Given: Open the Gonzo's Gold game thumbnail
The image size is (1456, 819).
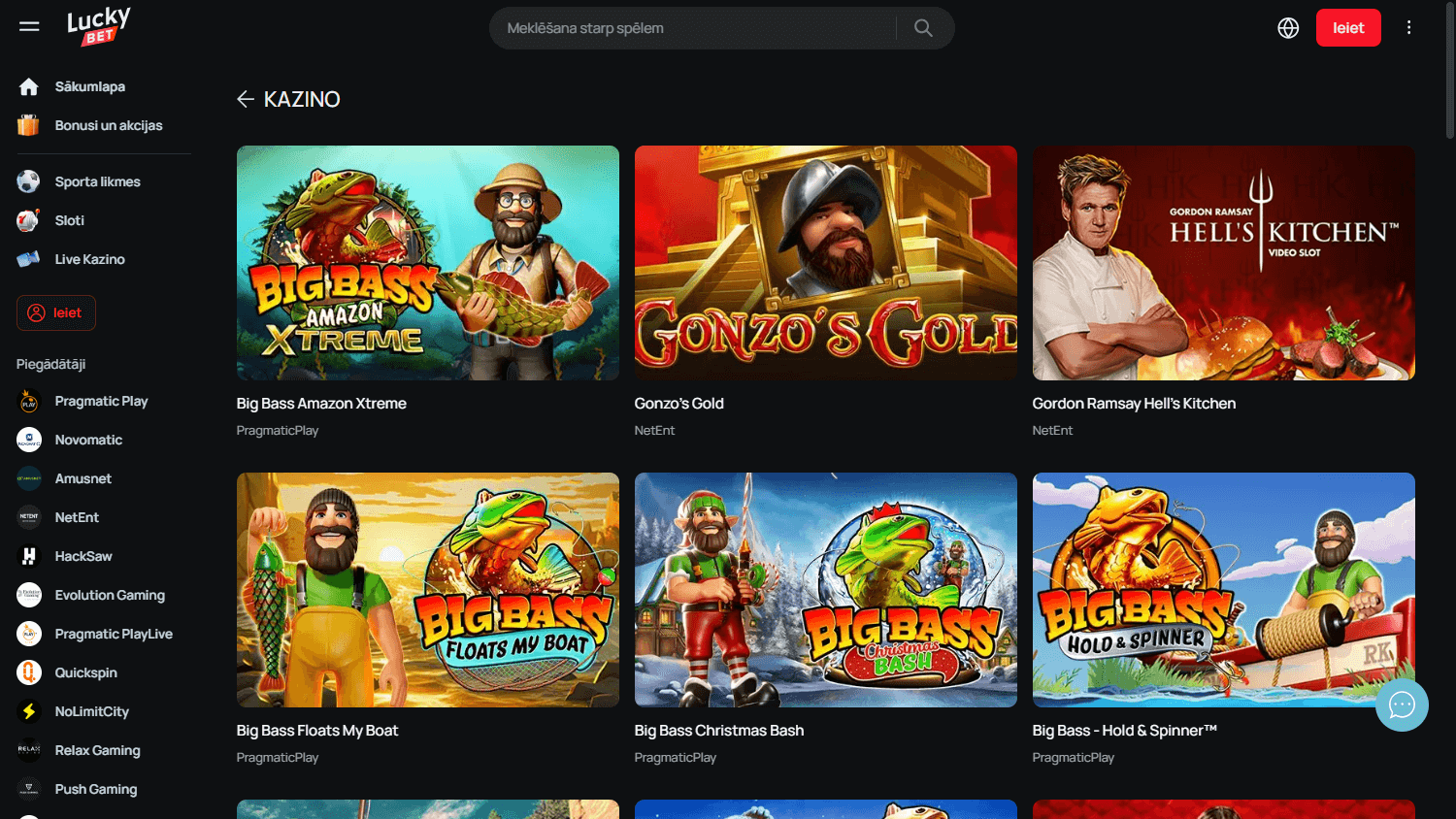Looking at the screenshot, I should coord(824,263).
